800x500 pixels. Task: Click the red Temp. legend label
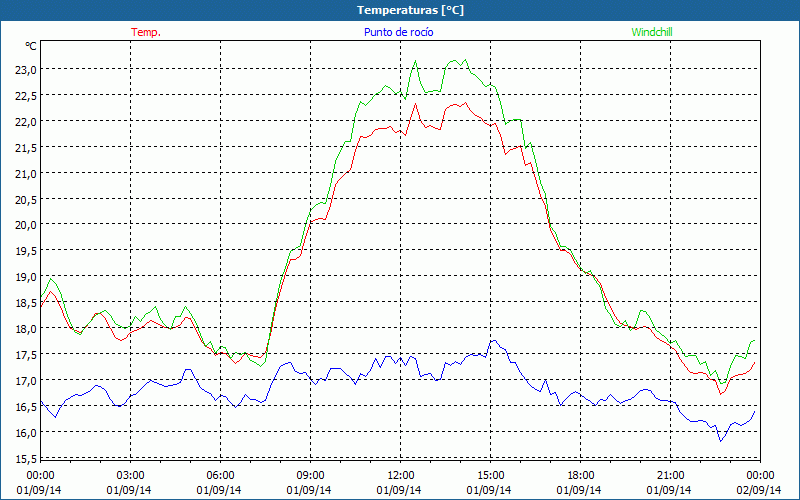click(x=146, y=32)
